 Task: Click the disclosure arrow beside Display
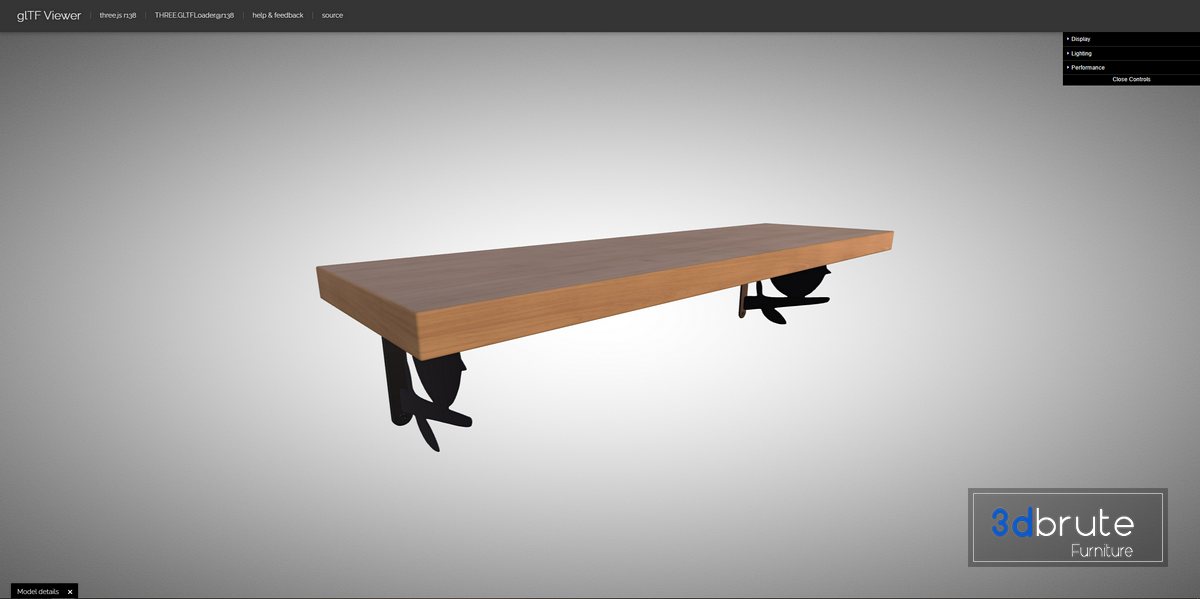point(1068,39)
